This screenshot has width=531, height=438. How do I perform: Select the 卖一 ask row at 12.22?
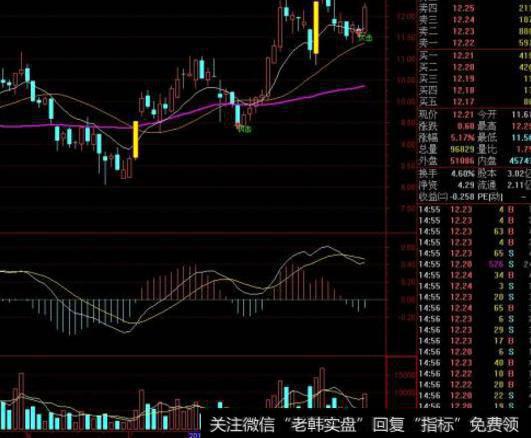474,43
